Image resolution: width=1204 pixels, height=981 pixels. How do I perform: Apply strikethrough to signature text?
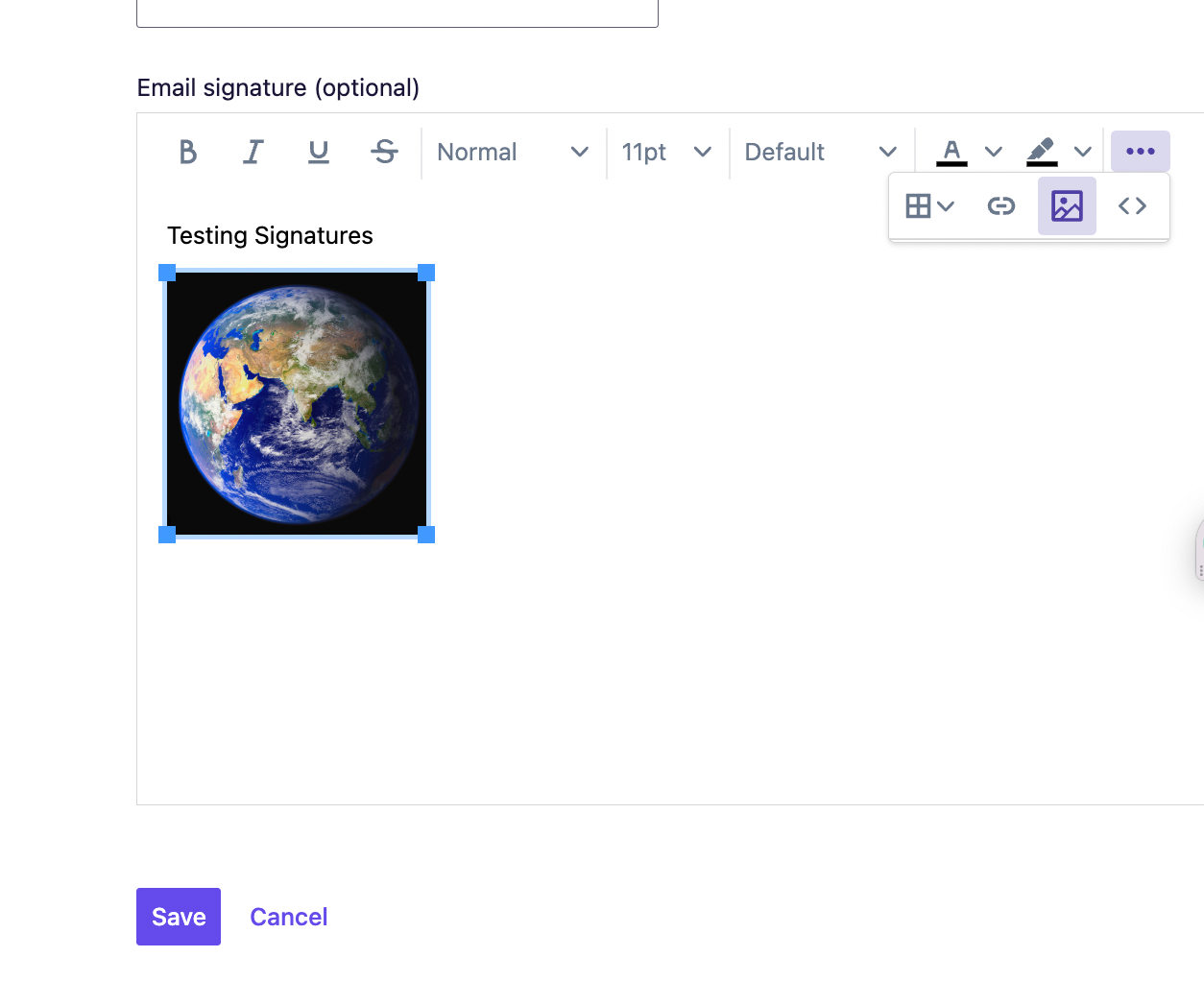tap(384, 152)
